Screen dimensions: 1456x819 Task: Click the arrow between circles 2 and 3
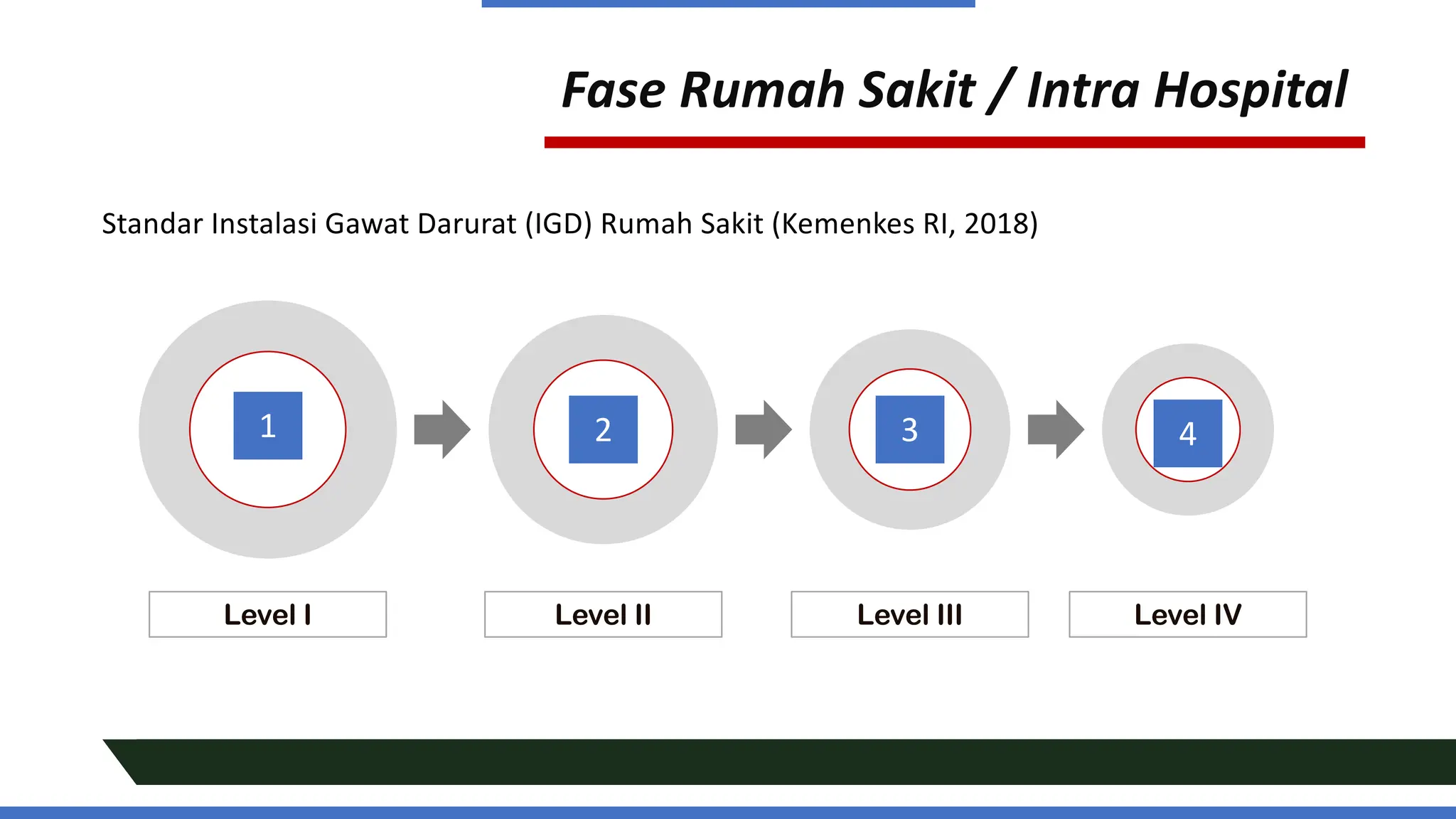763,429
